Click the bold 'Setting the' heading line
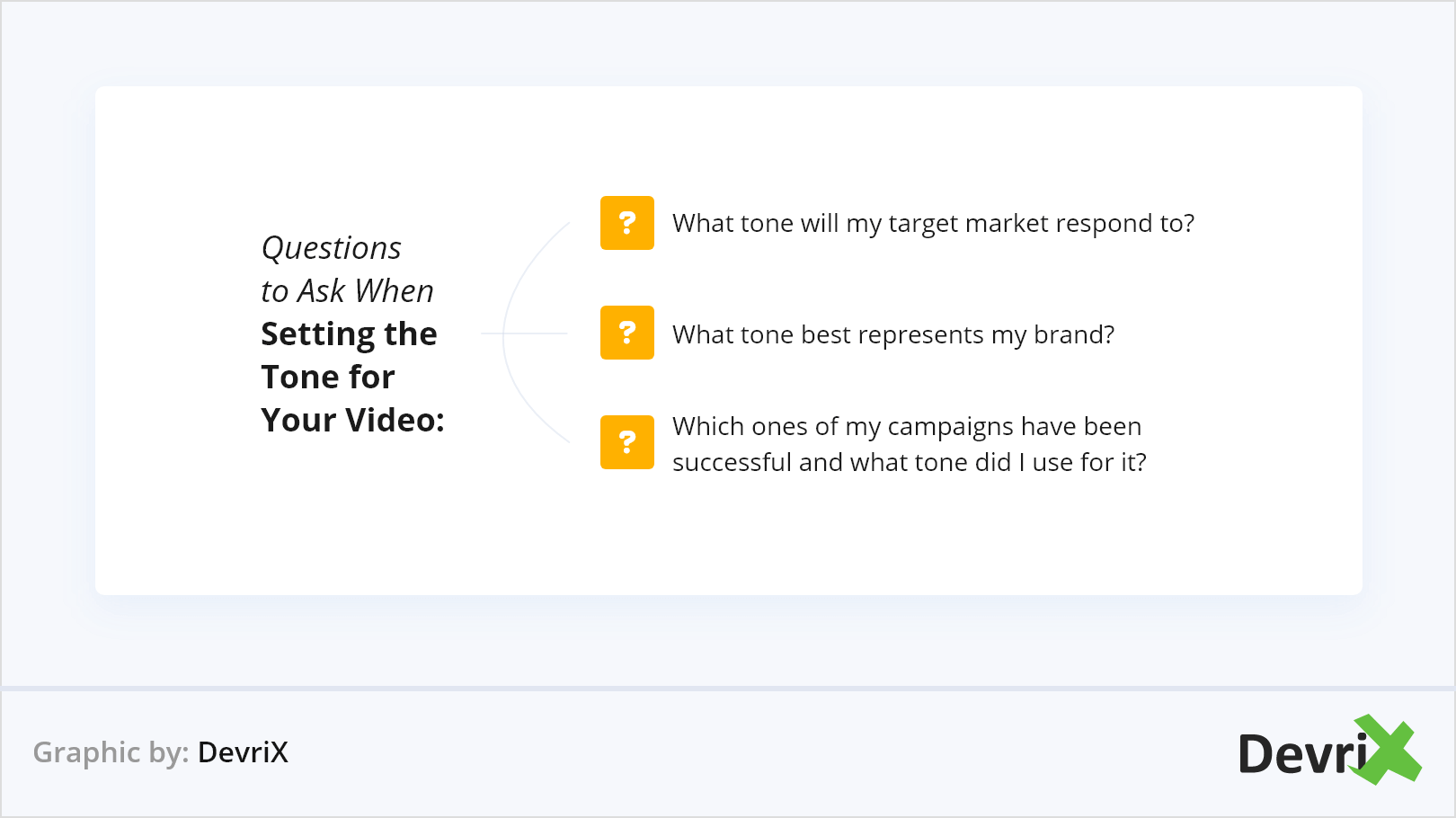1456x818 pixels. pos(349,334)
